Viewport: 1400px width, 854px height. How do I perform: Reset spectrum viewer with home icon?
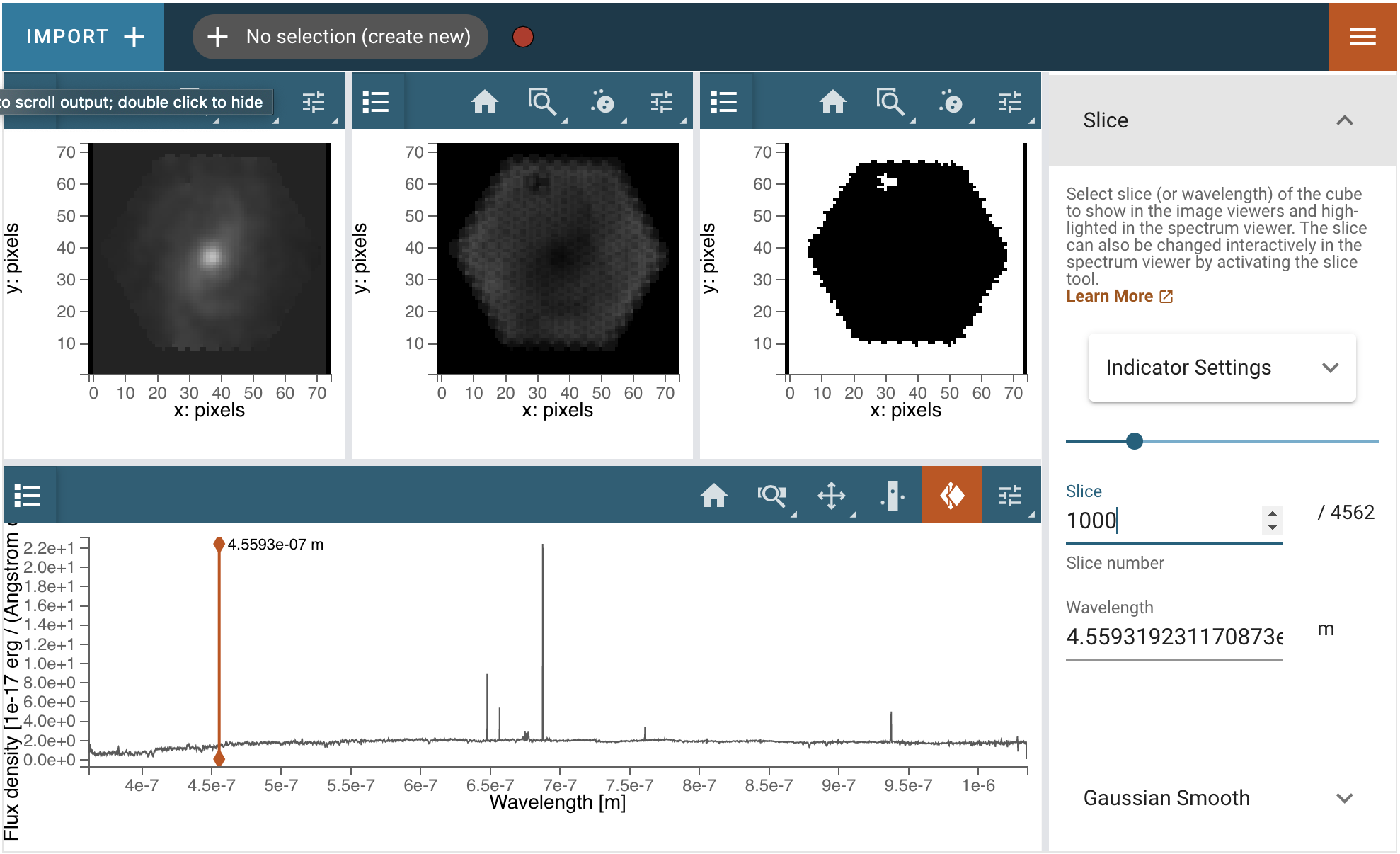tap(714, 496)
